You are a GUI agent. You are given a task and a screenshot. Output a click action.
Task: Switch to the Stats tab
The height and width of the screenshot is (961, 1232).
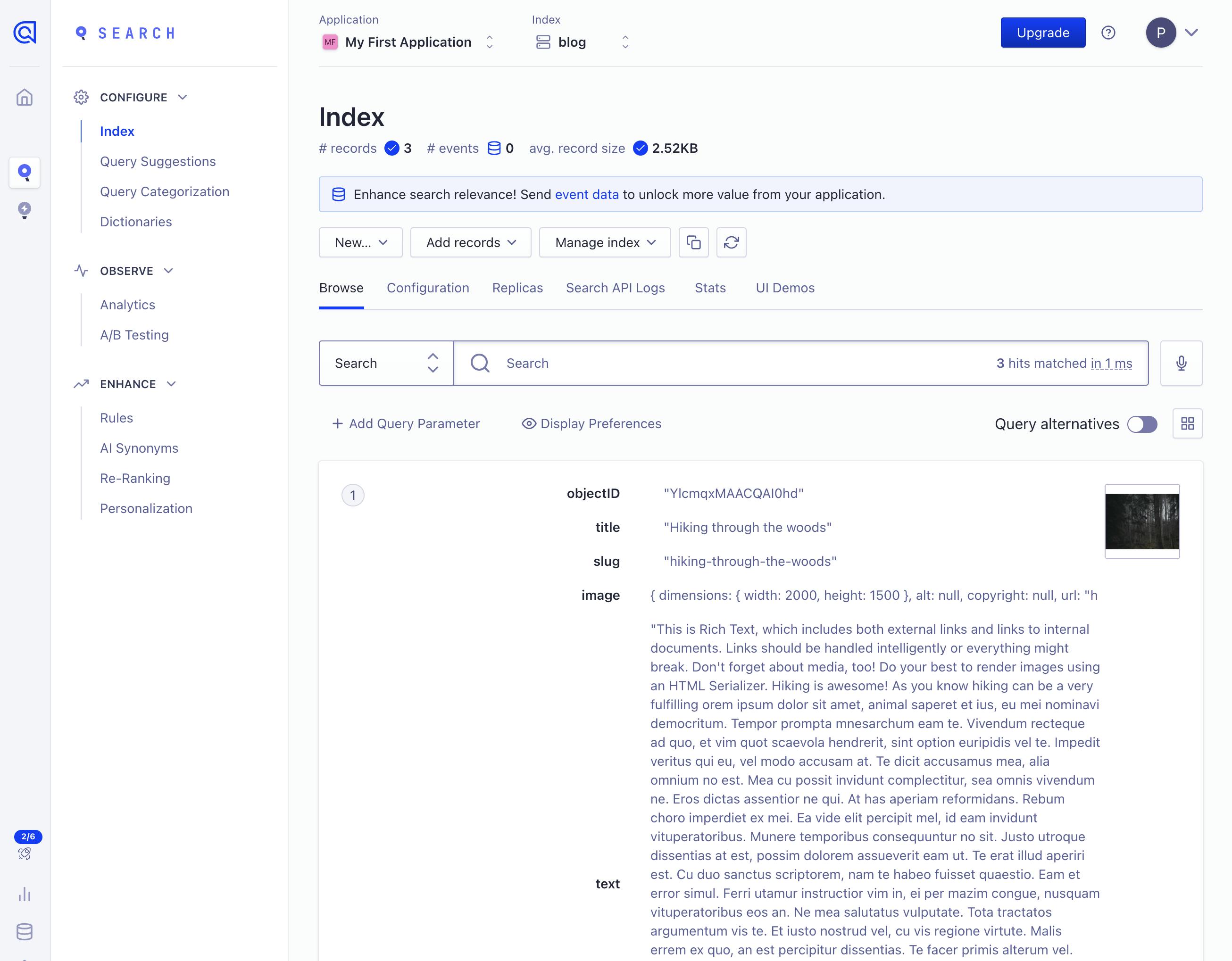(709, 288)
